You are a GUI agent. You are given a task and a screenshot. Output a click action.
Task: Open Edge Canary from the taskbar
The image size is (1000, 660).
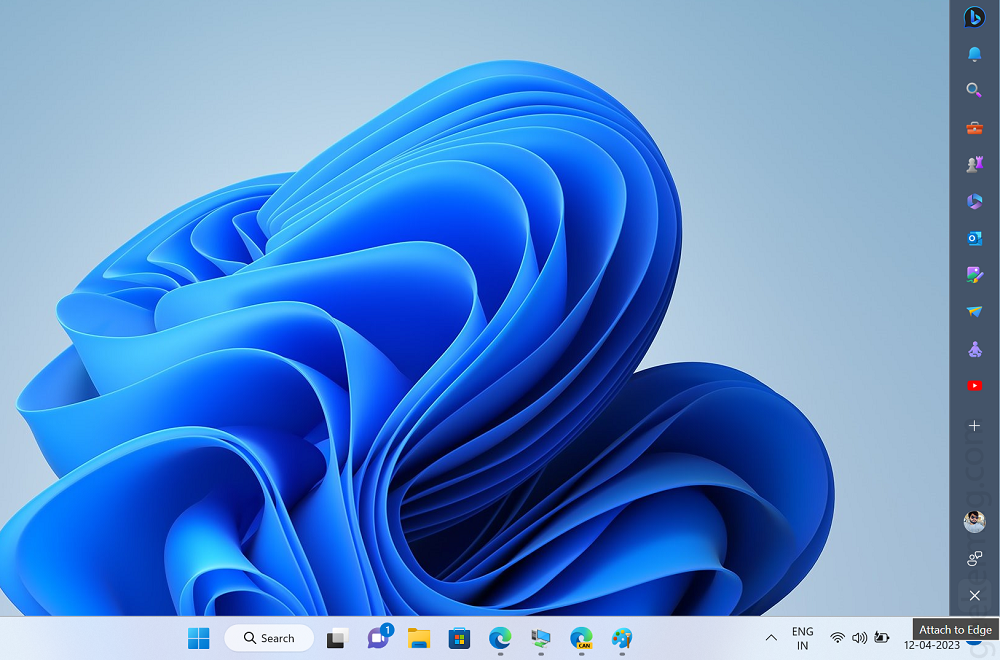pos(581,638)
